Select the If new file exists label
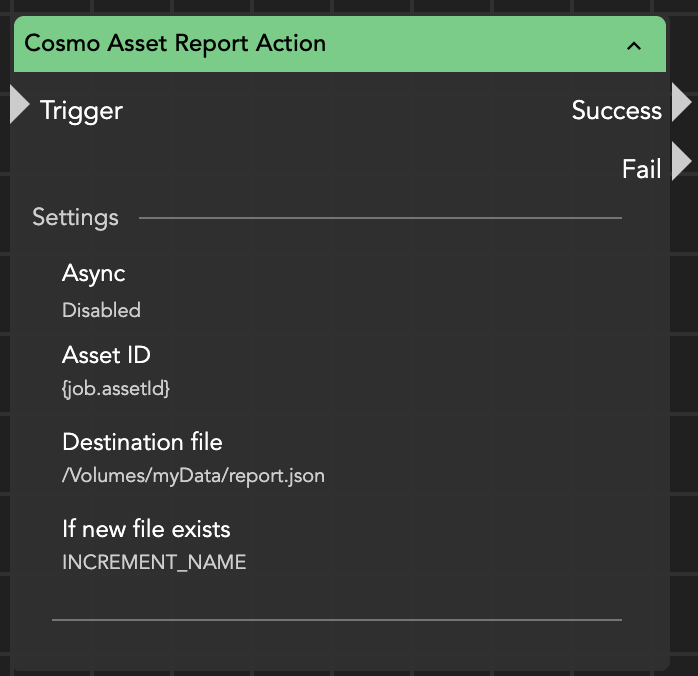This screenshot has width=698, height=676. click(146, 528)
